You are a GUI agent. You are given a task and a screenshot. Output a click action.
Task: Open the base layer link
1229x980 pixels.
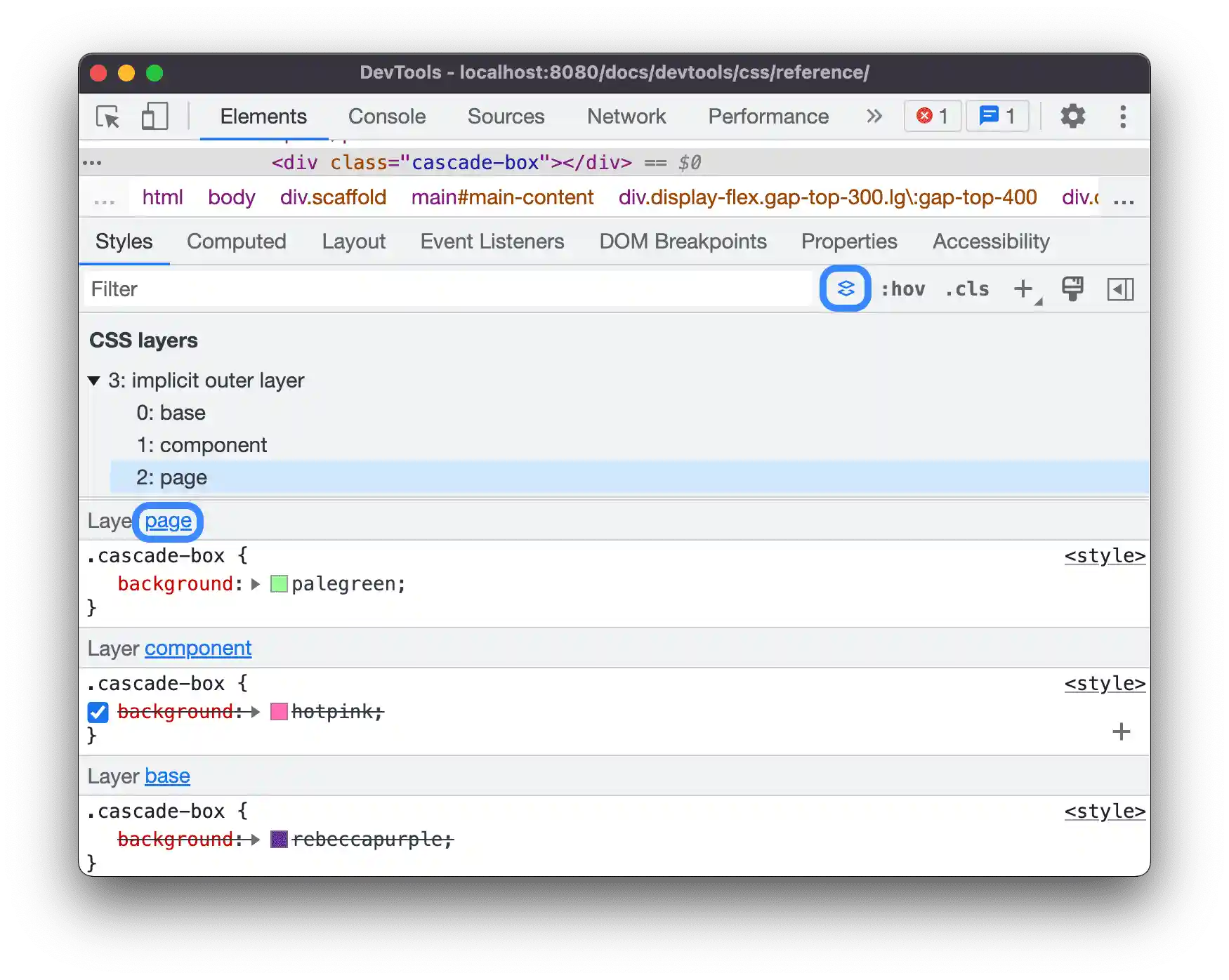point(167,776)
